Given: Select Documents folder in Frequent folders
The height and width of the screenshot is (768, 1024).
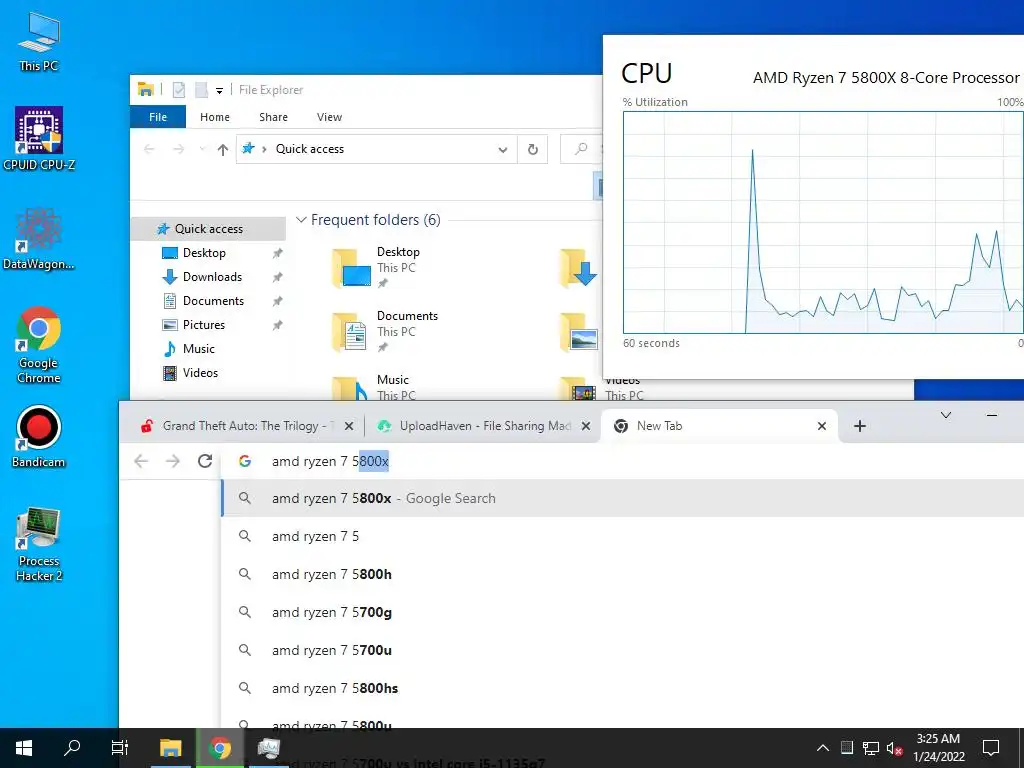Looking at the screenshot, I should click(385, 332).
